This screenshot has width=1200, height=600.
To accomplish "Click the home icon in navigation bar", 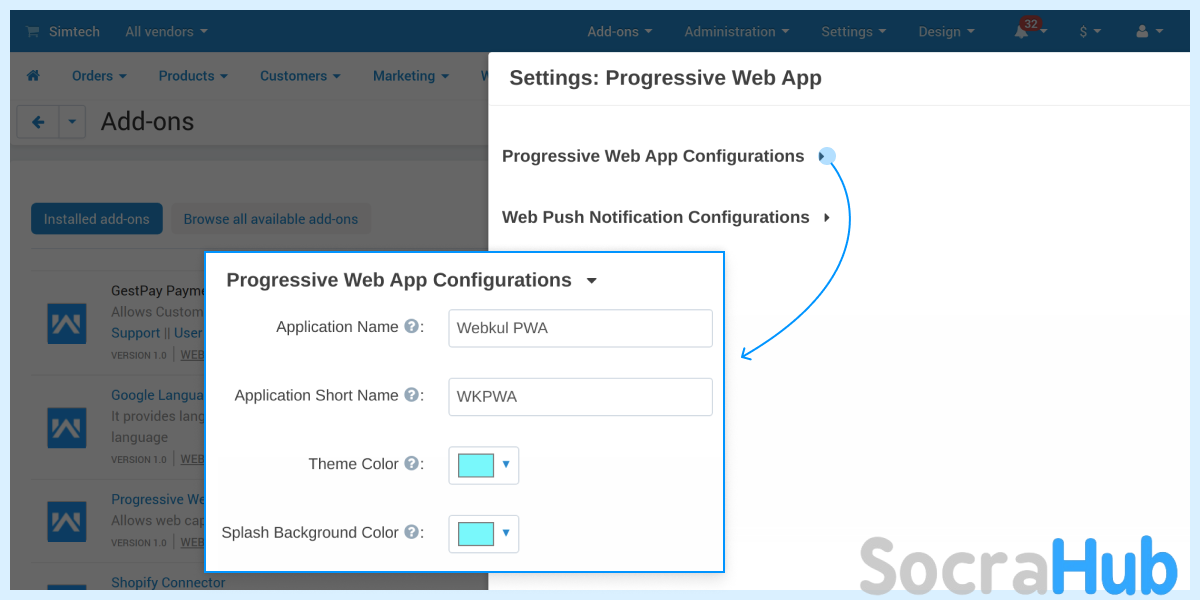I will 33,76.
